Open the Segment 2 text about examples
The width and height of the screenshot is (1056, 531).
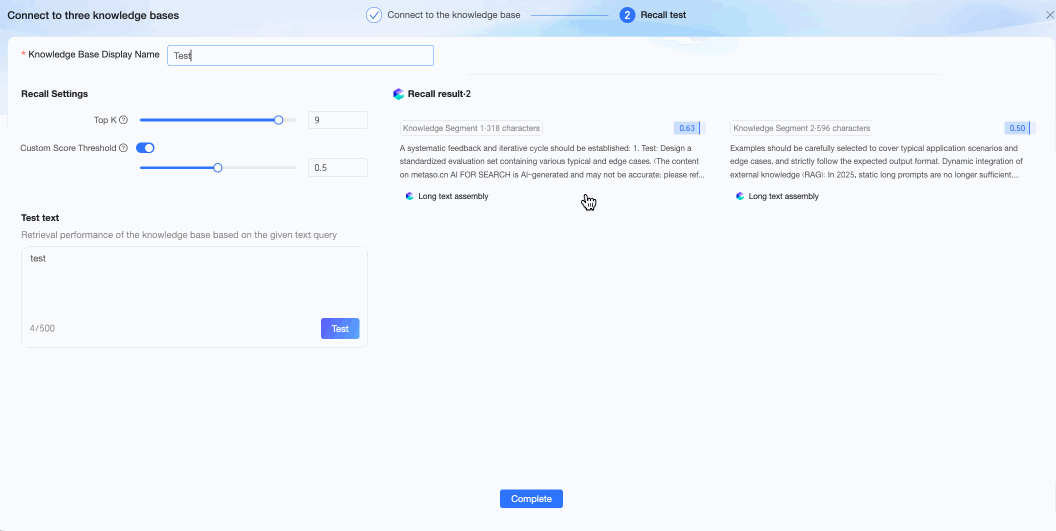(876, 161)
